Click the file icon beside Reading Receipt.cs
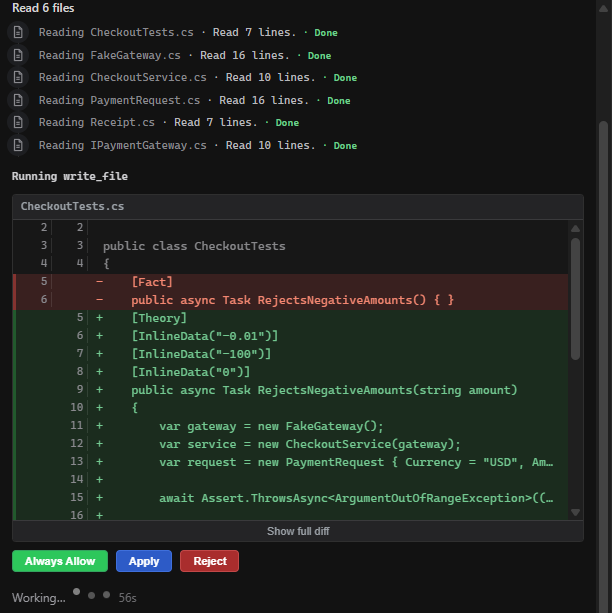 click(18, 122)
